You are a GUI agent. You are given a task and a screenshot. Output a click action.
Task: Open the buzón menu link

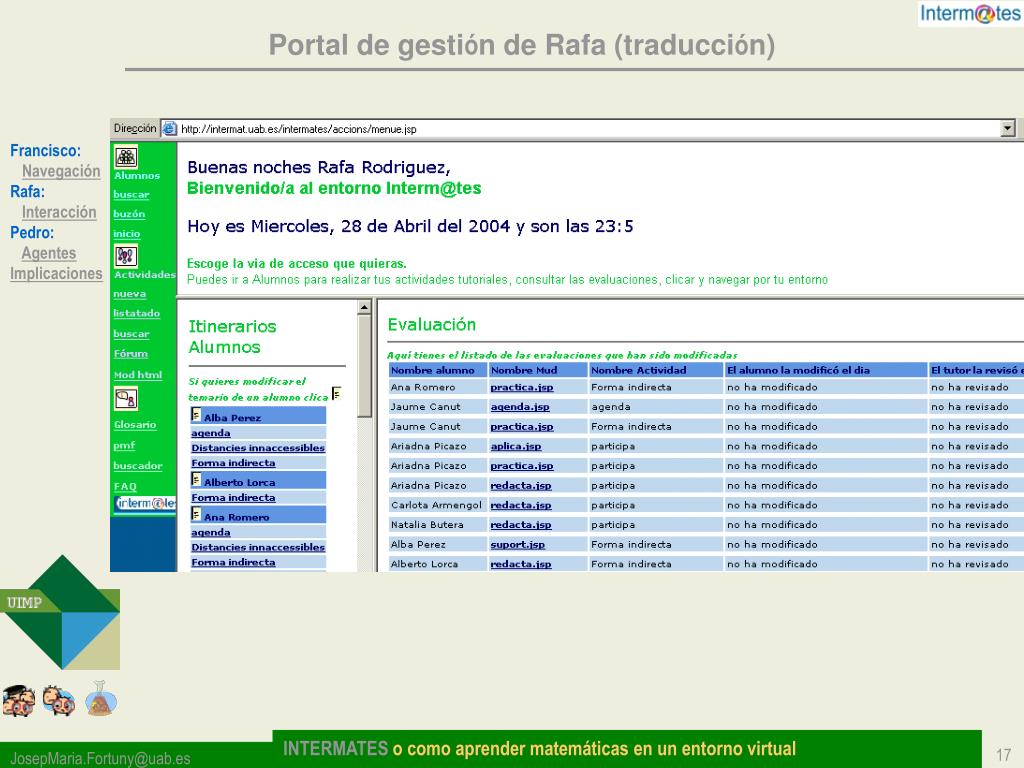[129, 214]
